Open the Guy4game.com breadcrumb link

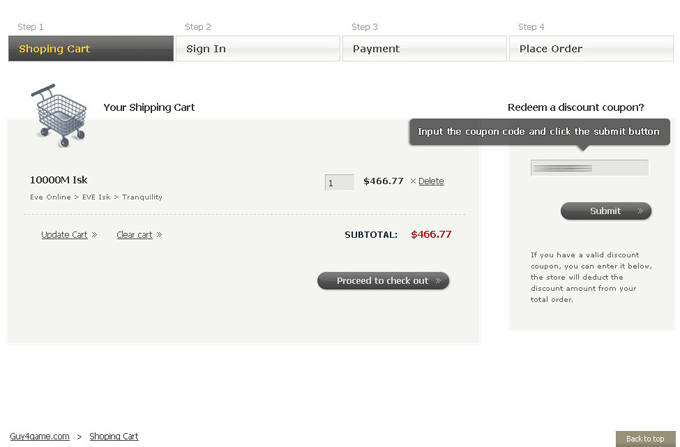pyautogui.click(x=39, y=436)
